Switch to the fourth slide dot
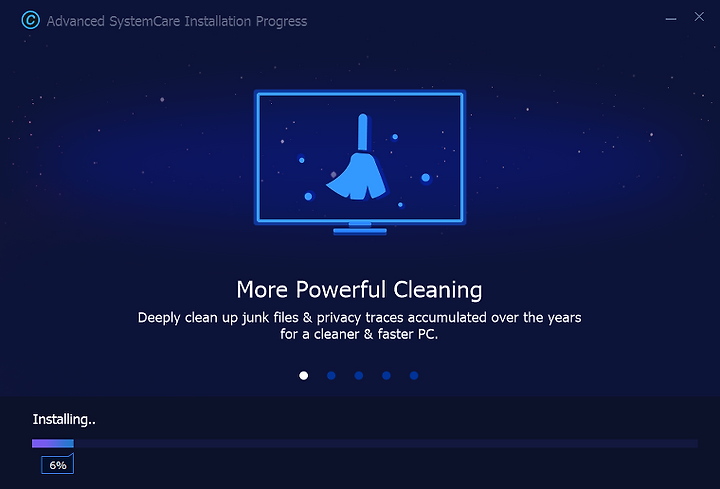The image size is (720, 489). 386,376
